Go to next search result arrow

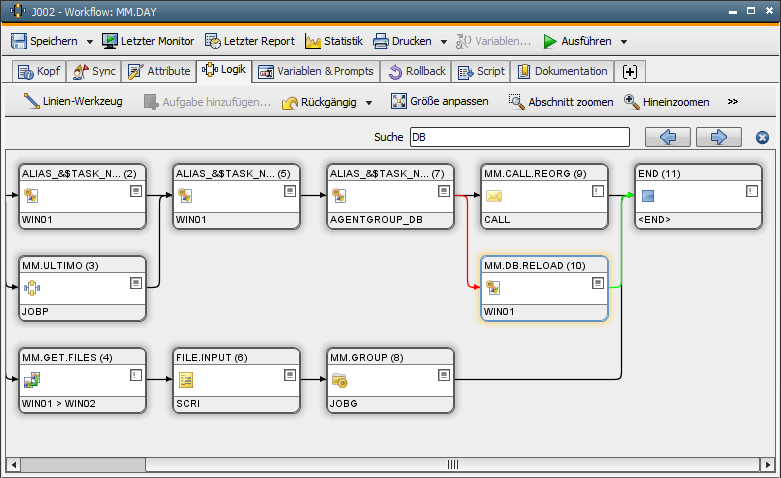coord(718,137)
